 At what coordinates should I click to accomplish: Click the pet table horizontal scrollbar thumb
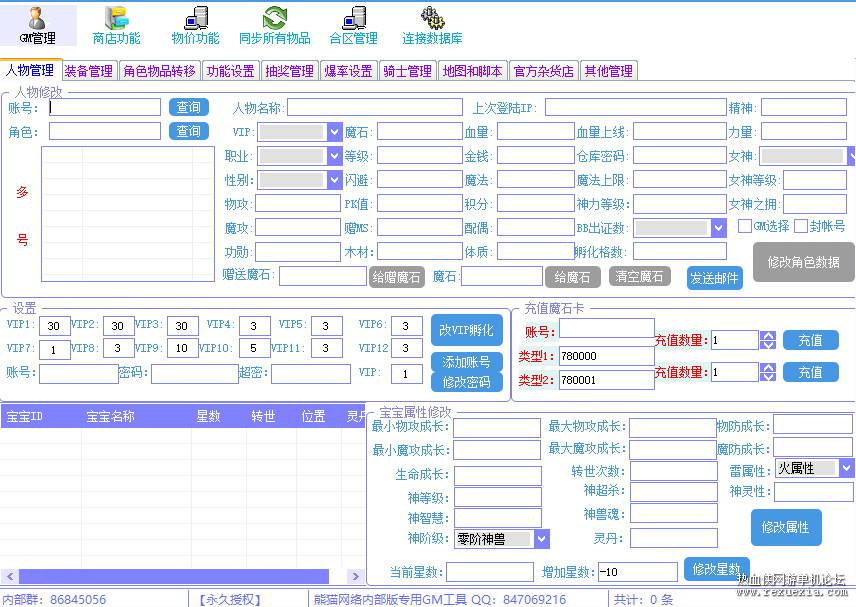174,576
